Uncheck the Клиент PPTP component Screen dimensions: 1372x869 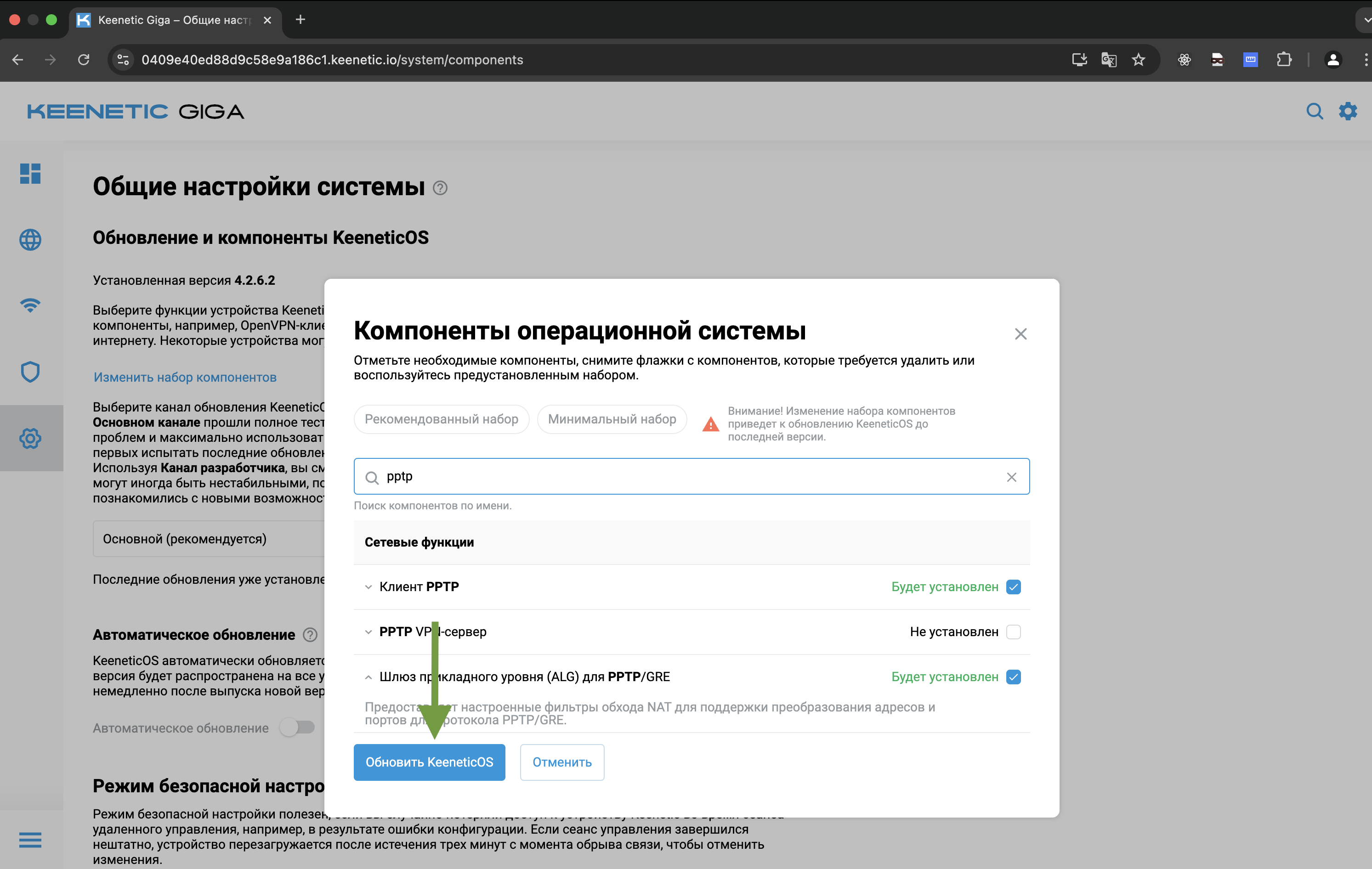click(1013, 587)
